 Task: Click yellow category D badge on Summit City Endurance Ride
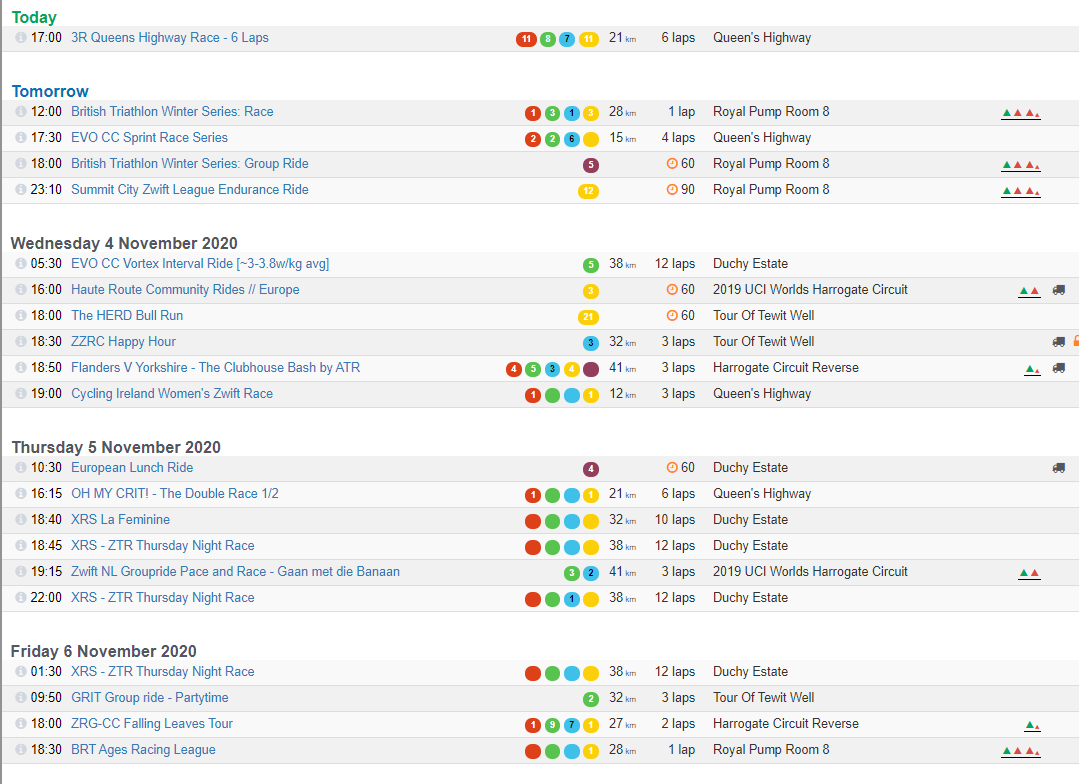pos(588,191)
